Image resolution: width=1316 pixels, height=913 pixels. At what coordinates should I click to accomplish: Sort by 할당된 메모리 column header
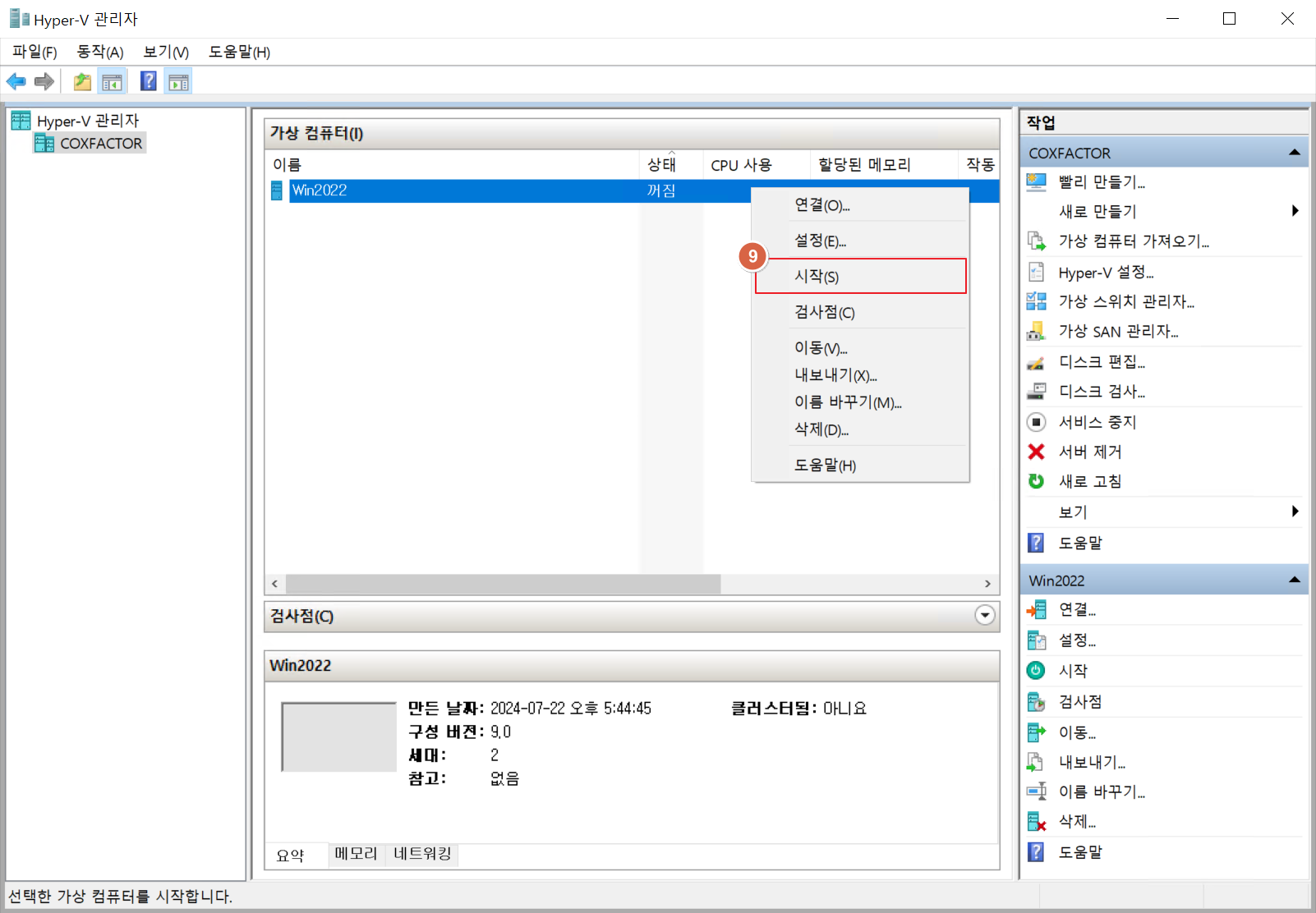[x=884, y=165]
